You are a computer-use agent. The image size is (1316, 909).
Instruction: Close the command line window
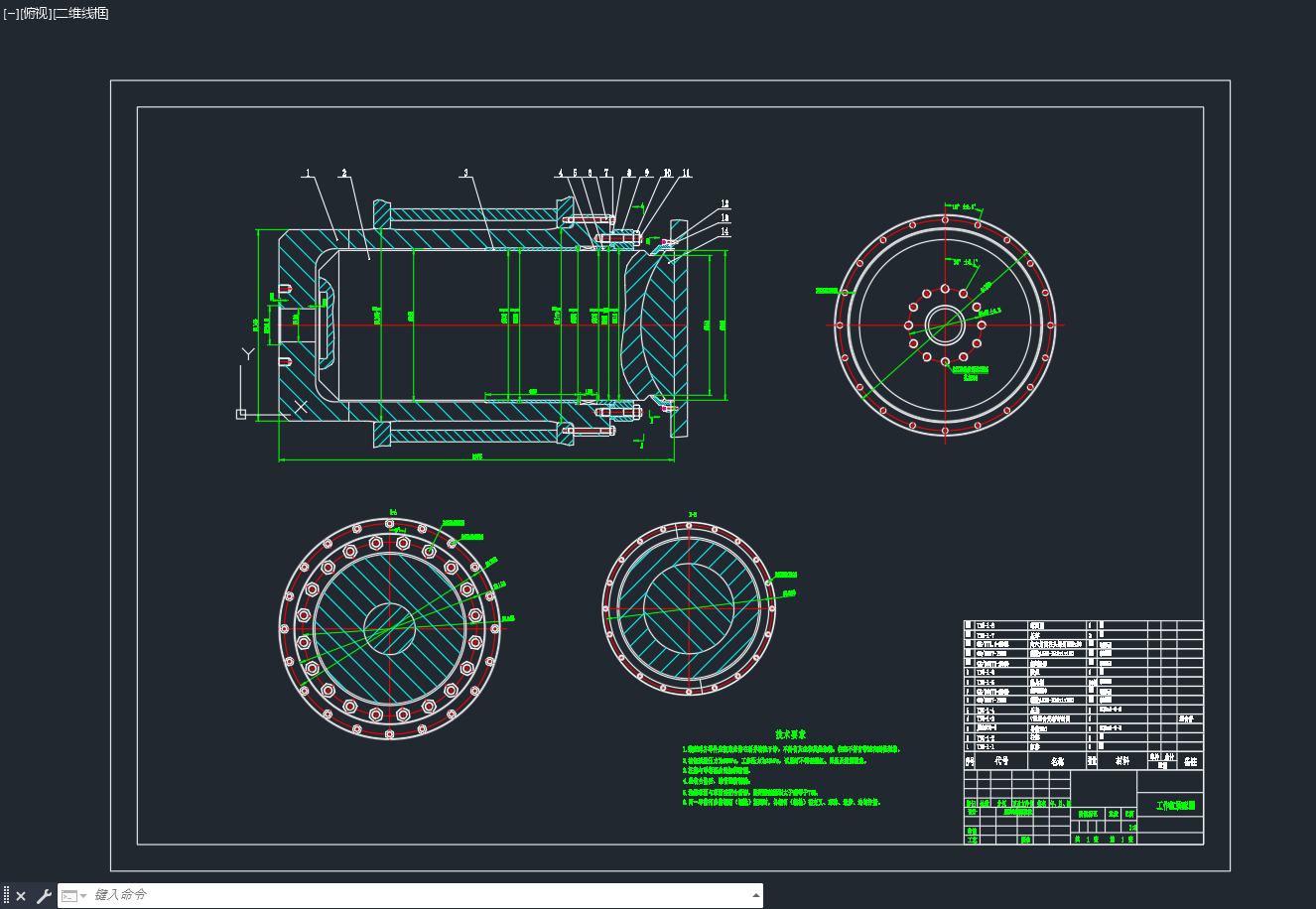(x=21, y=896)
